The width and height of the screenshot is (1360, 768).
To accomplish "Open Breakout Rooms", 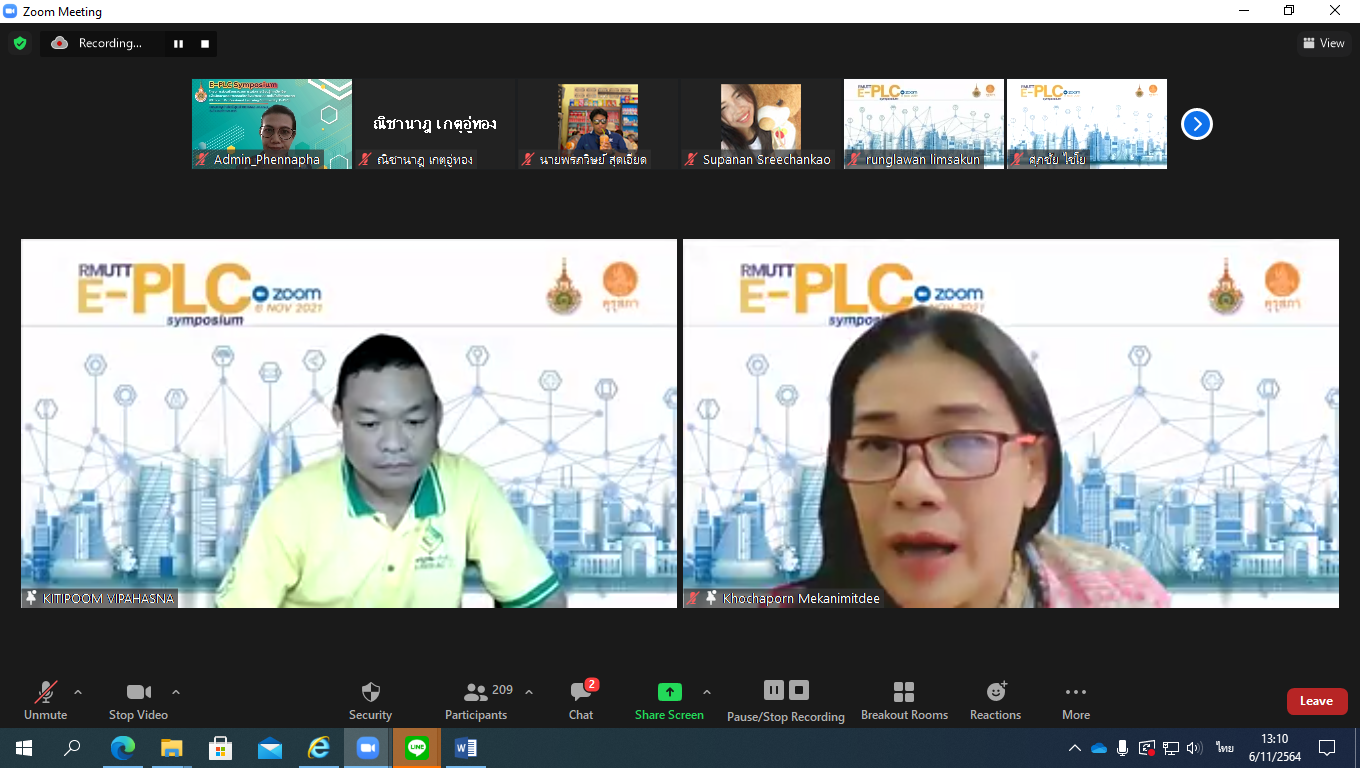I will point(904,701).
